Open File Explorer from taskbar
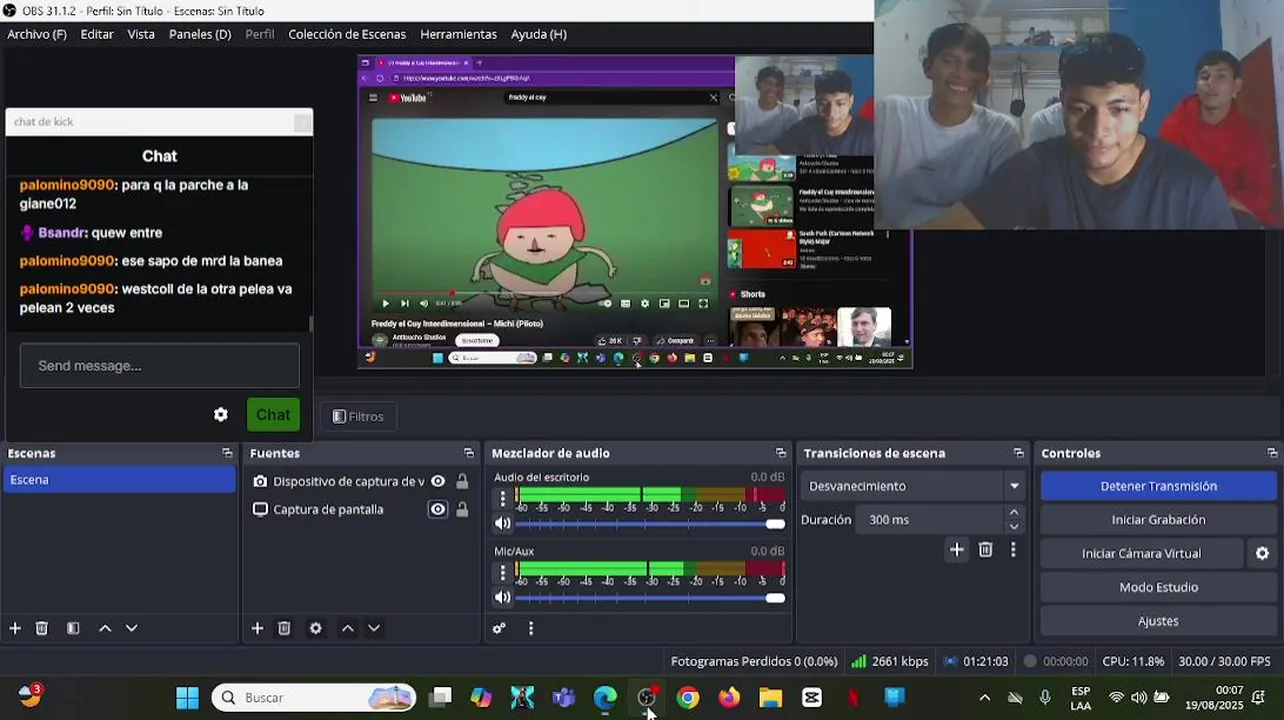Screen dimensions: 1284x720 point(770,698)
